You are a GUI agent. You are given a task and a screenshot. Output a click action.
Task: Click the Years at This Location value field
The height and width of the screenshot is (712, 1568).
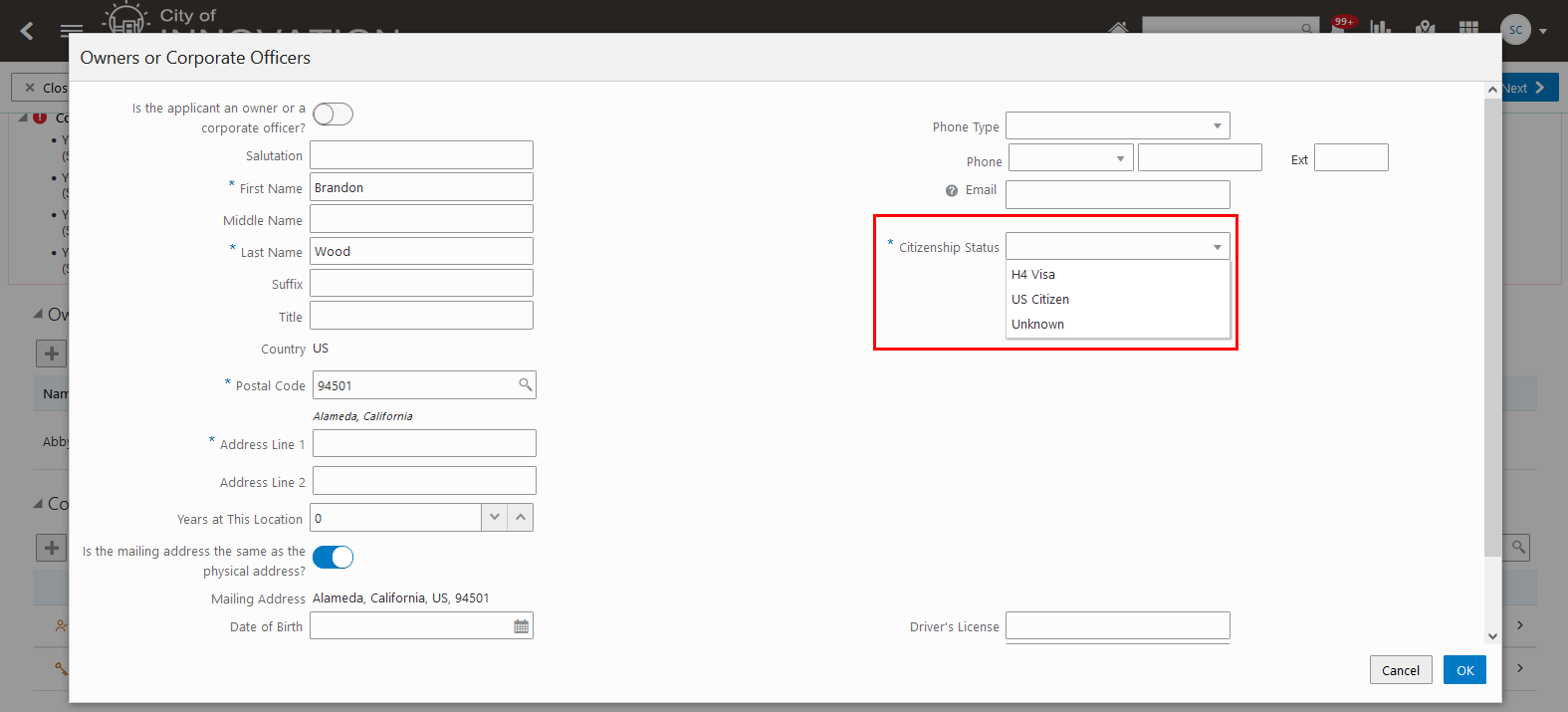pyautogui.click(x=396, y=518)
